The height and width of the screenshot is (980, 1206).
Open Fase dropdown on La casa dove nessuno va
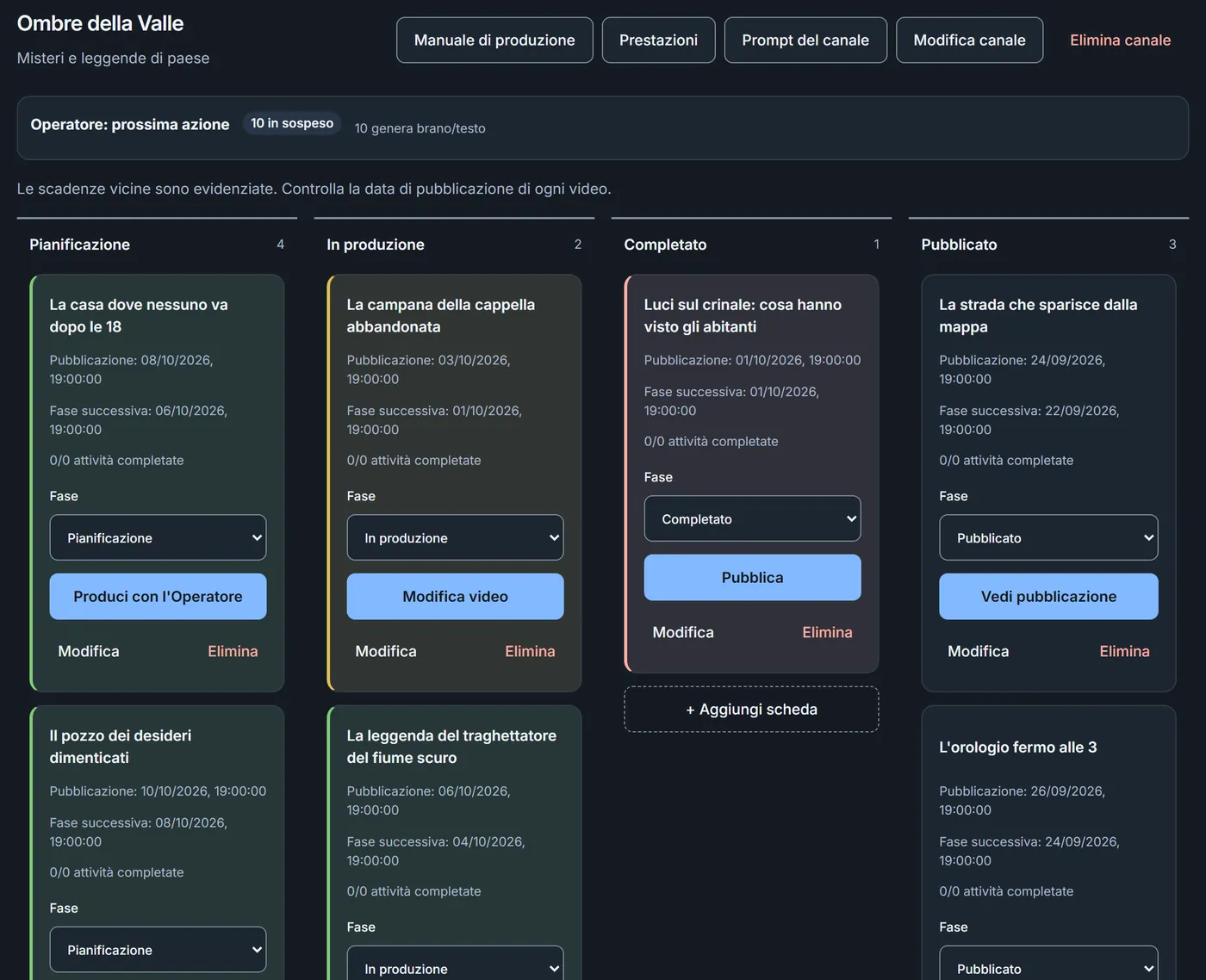click(x=158, y=537)
